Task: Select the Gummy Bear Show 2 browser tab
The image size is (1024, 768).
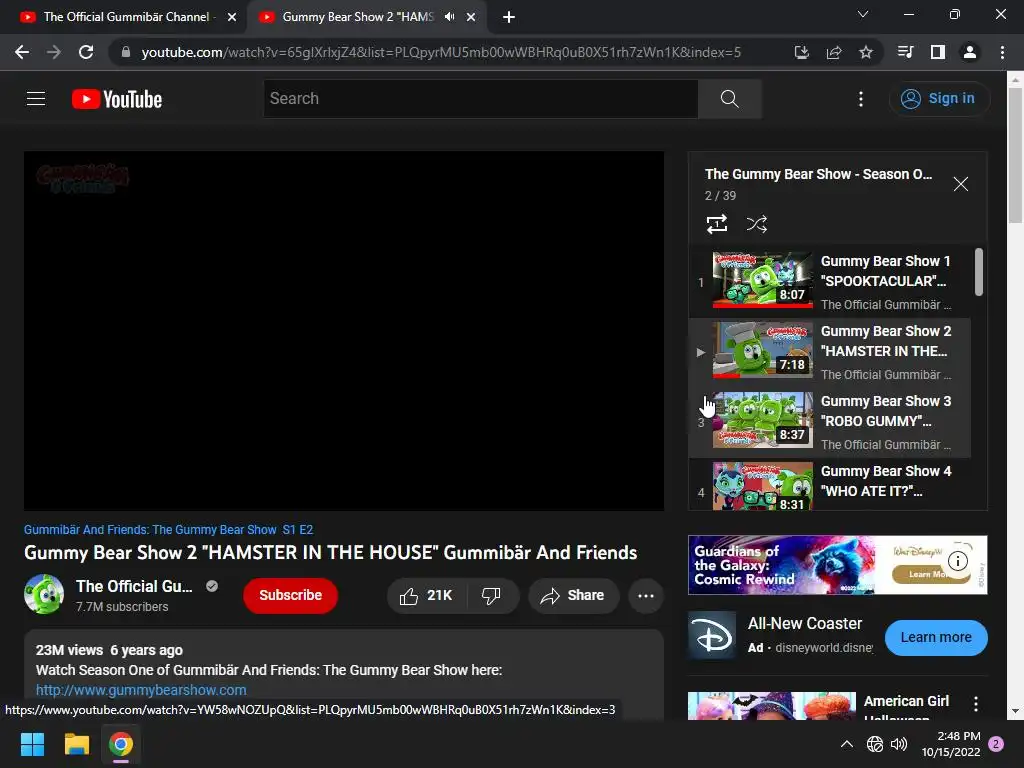Action: coord(357,17)
